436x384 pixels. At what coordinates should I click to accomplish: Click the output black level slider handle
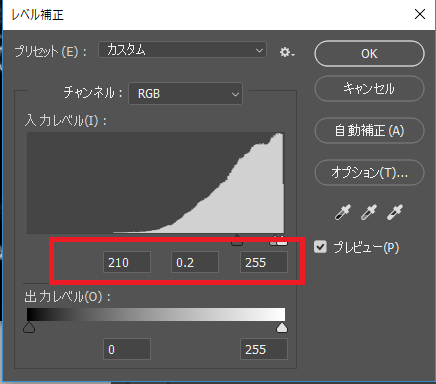coord(29,327)
